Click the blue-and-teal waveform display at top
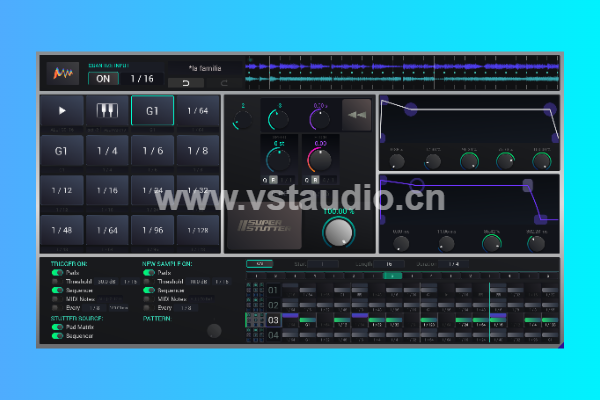 point(402,73)
